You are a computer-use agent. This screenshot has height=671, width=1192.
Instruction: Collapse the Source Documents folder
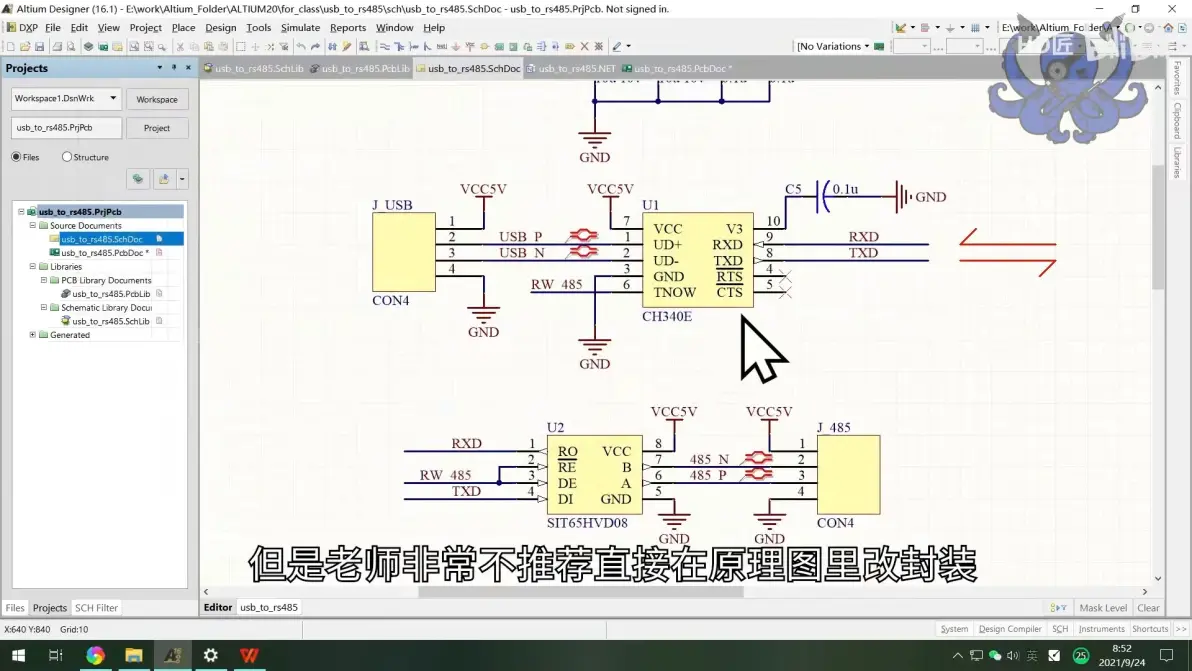(x=33, y=226)
